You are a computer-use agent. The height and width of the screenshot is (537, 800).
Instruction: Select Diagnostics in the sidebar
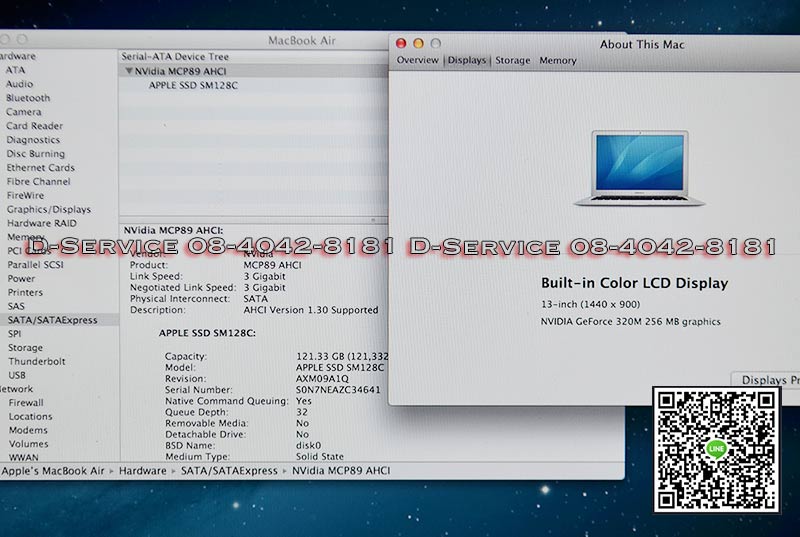pos(33,140)
